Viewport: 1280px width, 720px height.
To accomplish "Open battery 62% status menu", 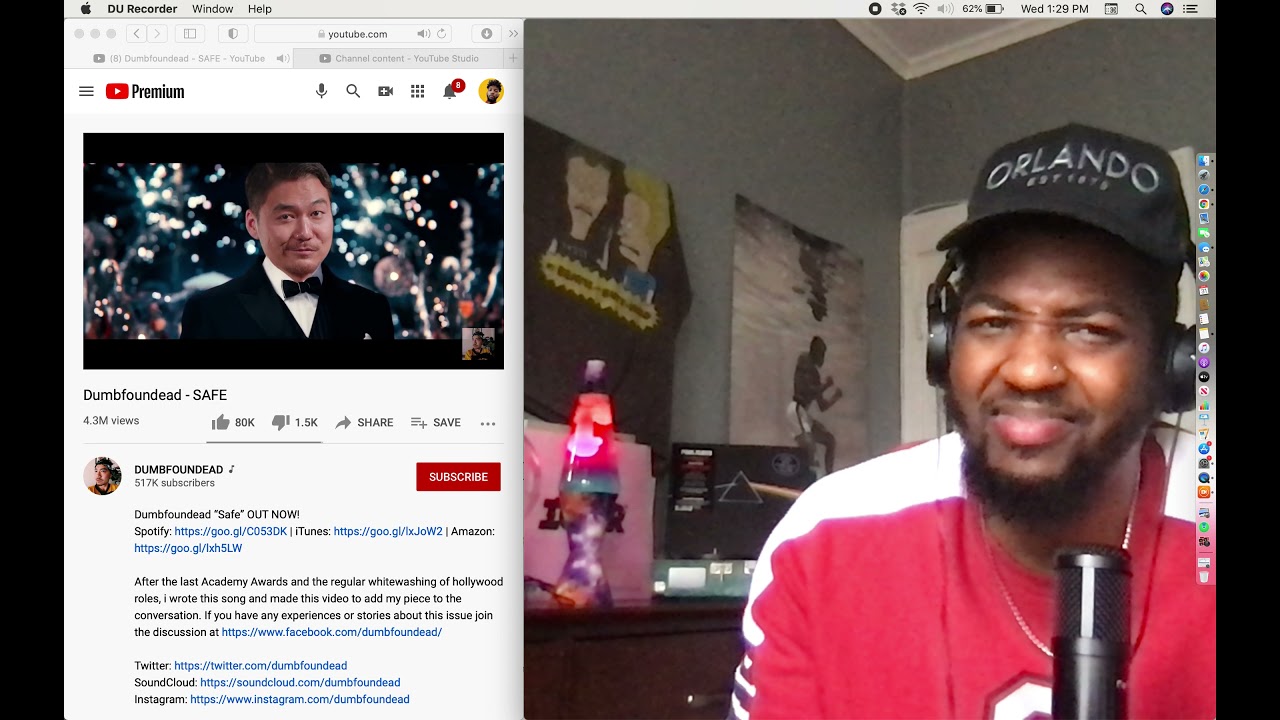I will pyautogui.click(x=982, y=9).
